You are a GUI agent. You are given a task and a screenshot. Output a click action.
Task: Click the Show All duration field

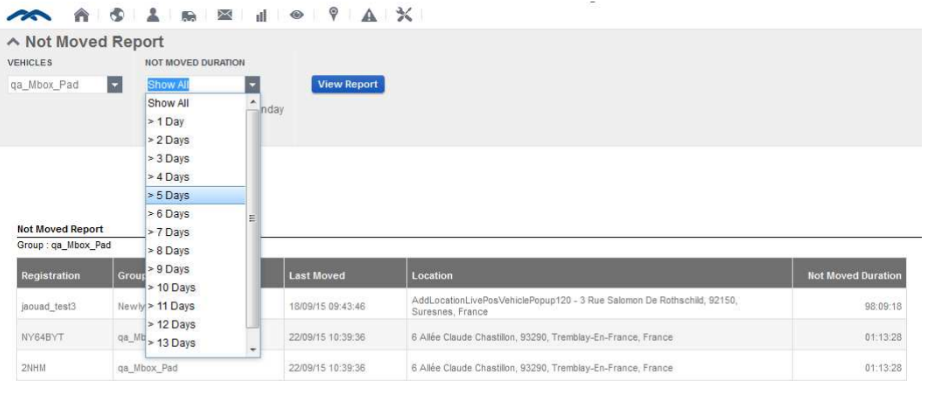[x=195, y=85]
